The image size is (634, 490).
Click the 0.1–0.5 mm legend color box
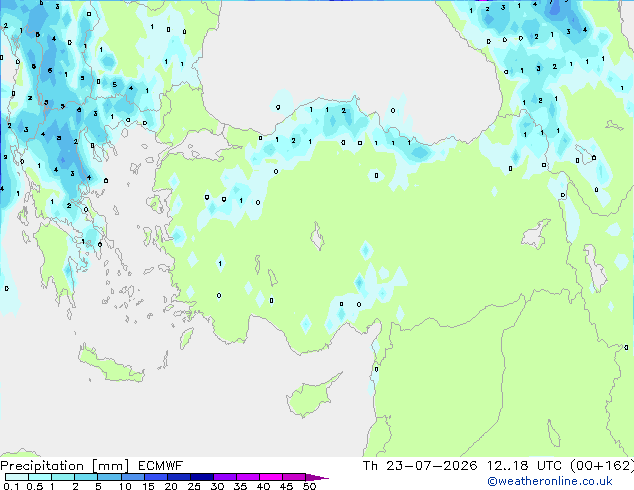coord(17,477)
